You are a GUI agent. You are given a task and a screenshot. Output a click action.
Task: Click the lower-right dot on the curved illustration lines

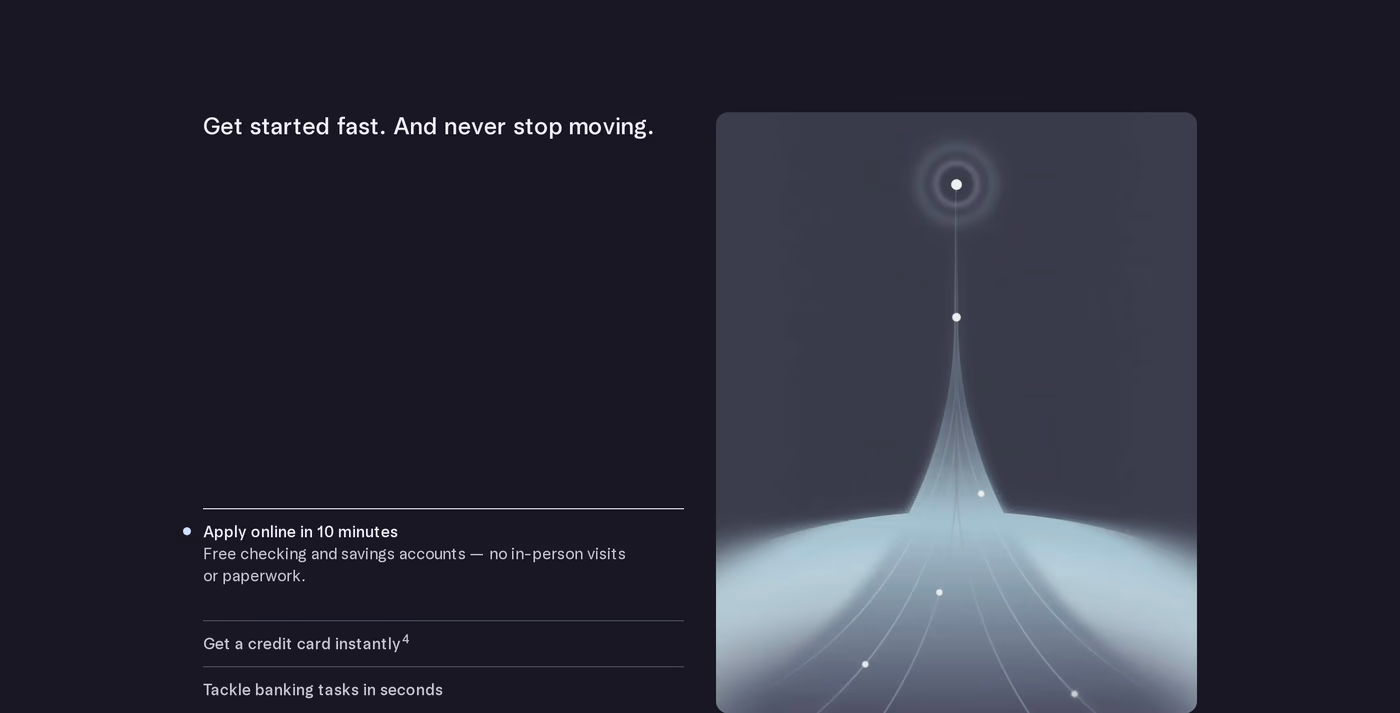[x=1075, y=693]
